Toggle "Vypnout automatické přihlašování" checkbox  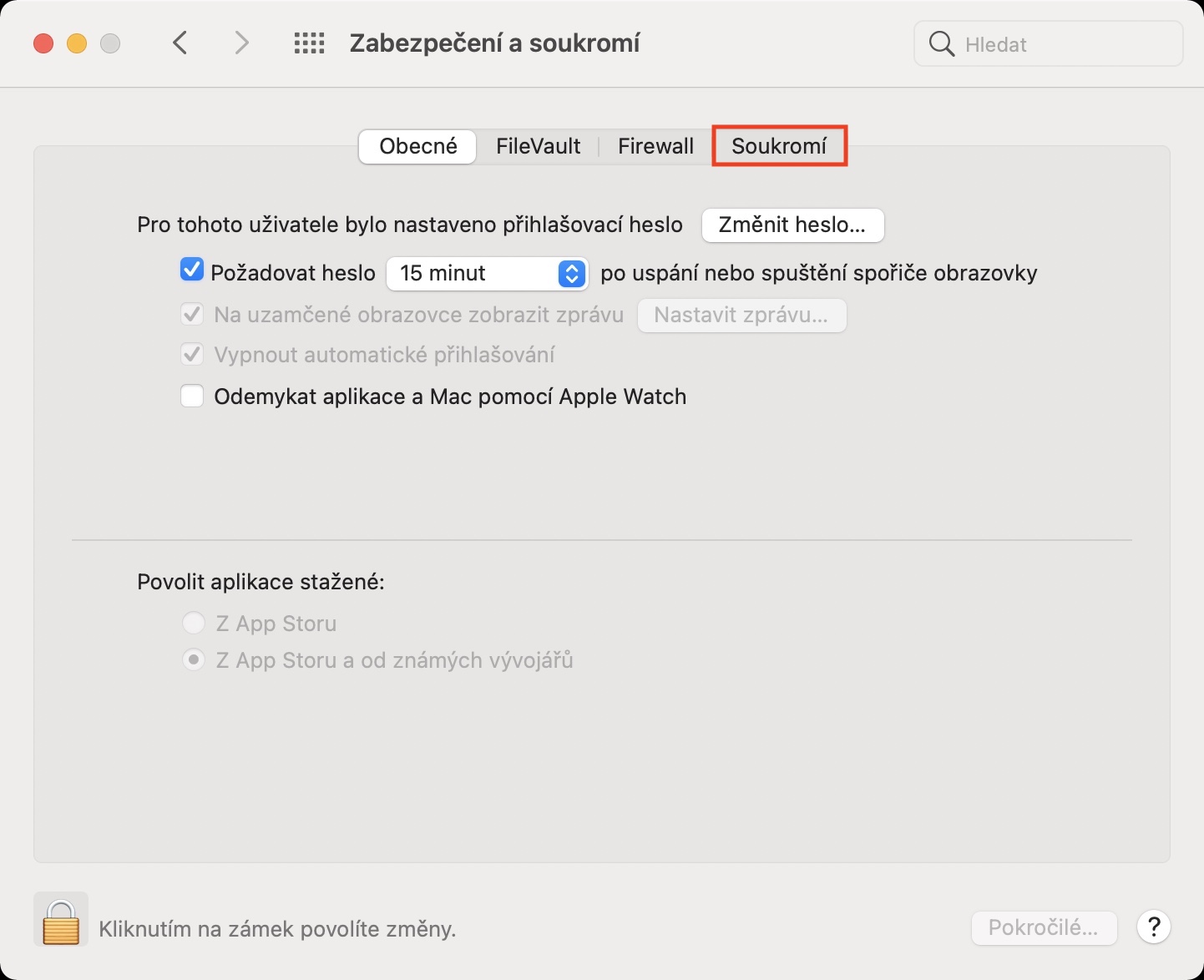pyautogui.click(x=192, y=355)
